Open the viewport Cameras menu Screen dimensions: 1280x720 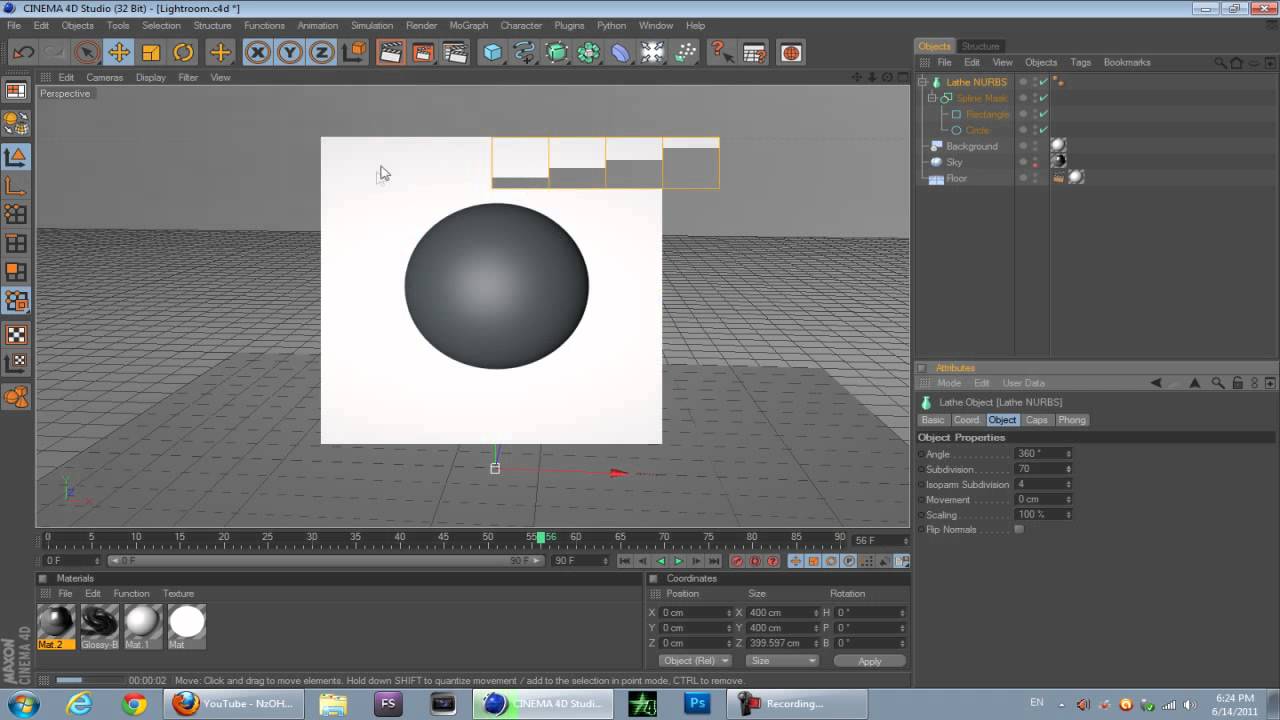(x=104, y=77)
